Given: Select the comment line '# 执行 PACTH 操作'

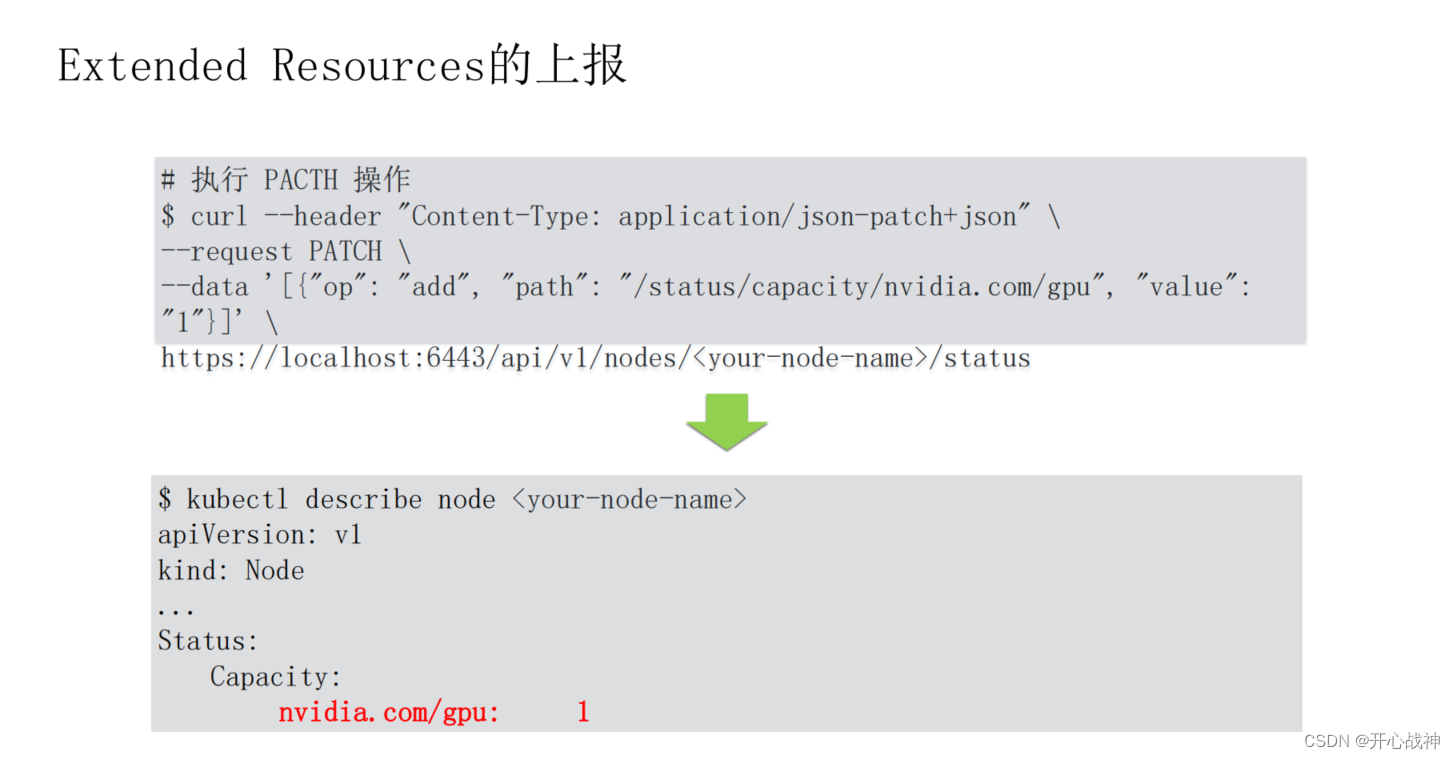Looking at the screenshot, I should [285, 180].
